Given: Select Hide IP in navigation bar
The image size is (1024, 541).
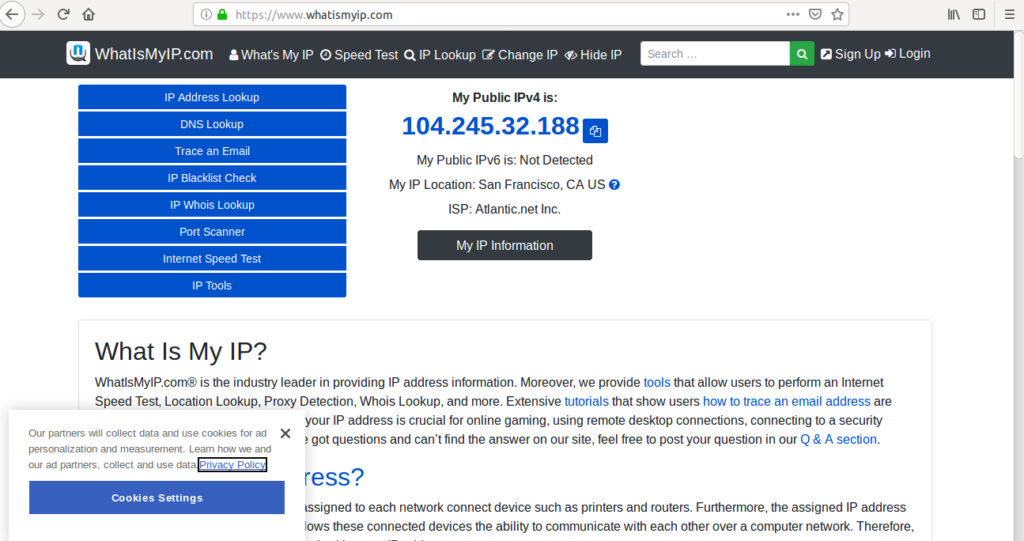Looking at the screenshot, I should [593, 55].
